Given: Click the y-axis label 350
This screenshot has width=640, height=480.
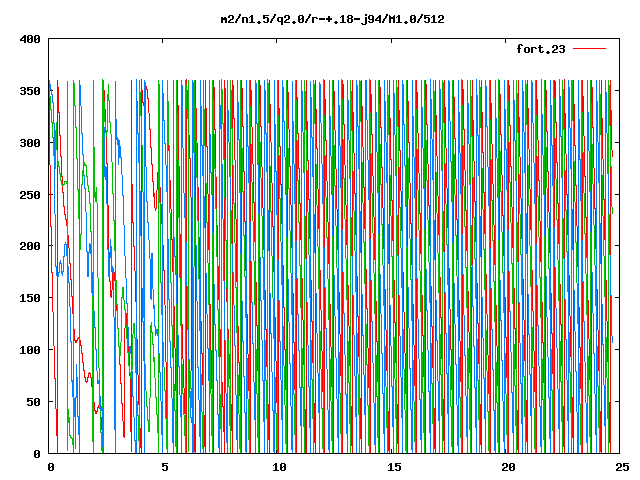Looking at the screenshot, I should [30, 91].
